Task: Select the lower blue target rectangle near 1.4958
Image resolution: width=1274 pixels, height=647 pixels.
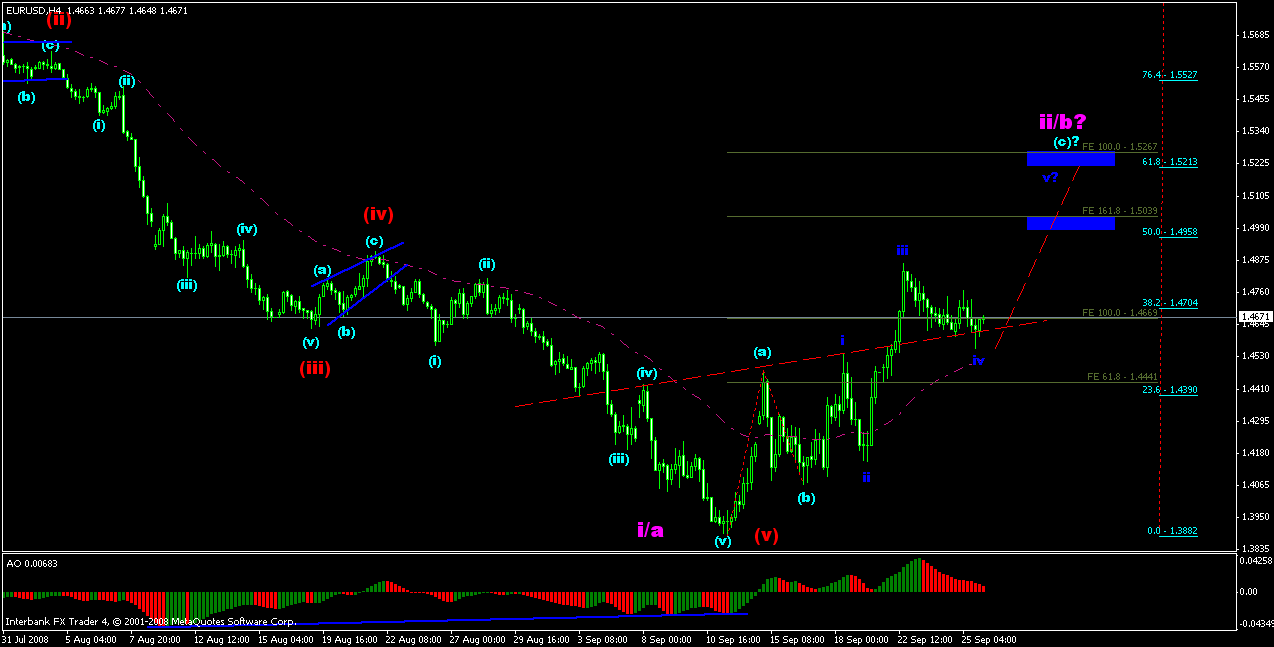Action: (1071, 223)
